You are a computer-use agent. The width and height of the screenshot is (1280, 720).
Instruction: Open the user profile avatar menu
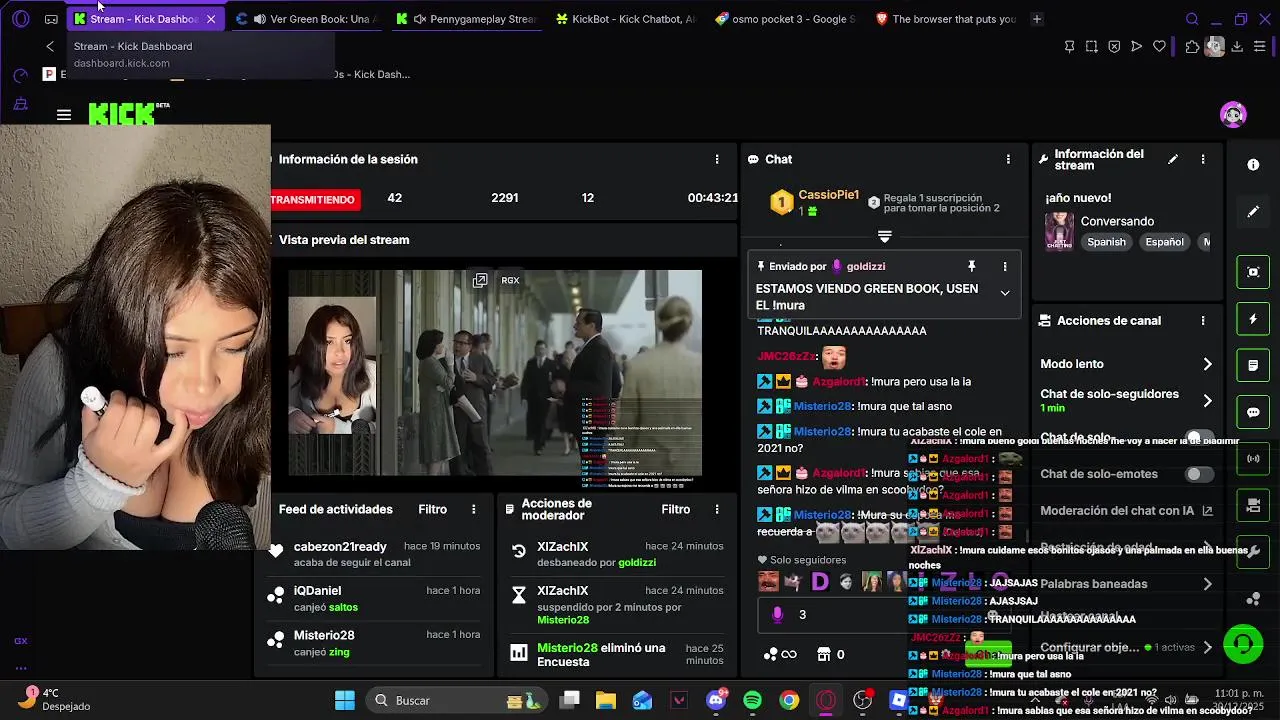pyautogui.click(x=1233, y=114)
